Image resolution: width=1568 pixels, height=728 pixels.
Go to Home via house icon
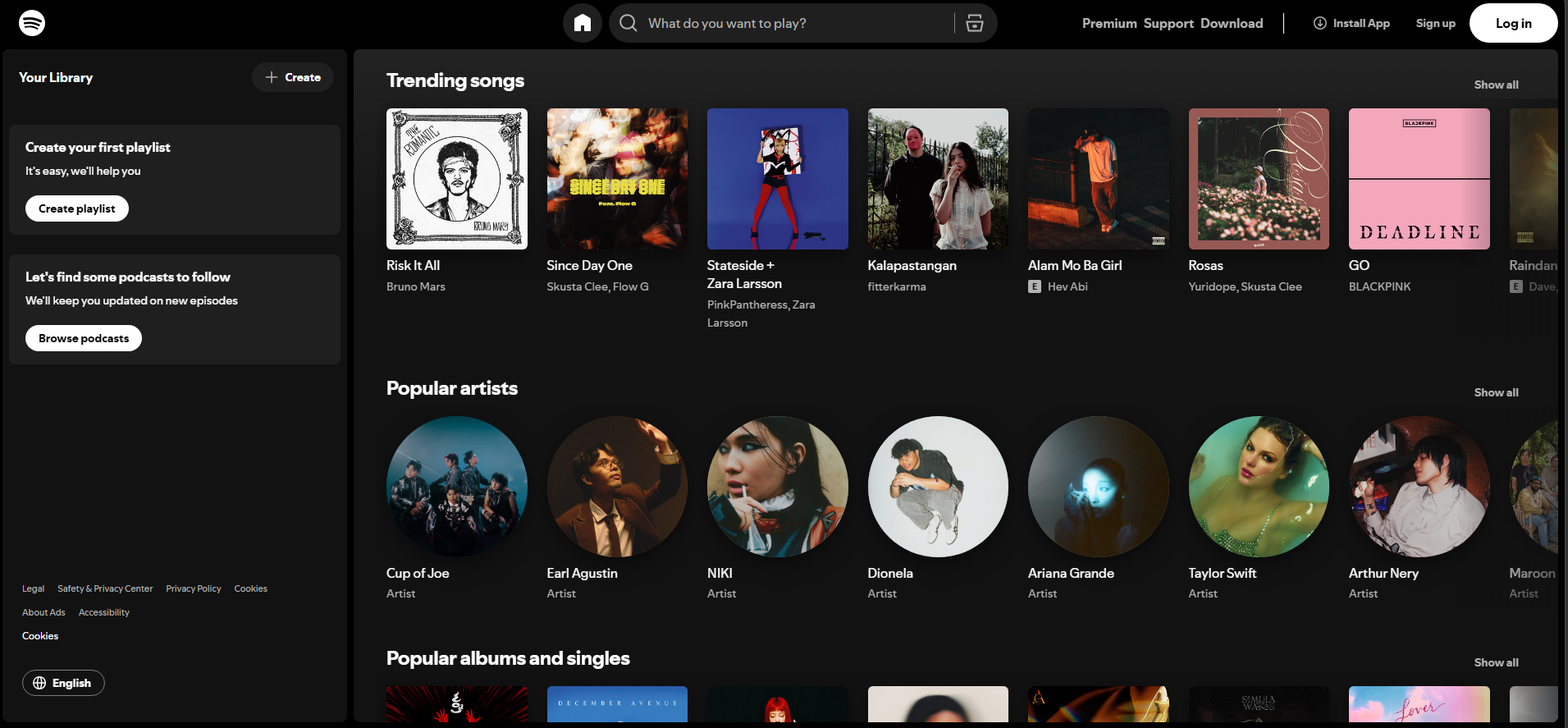point(583,23)
